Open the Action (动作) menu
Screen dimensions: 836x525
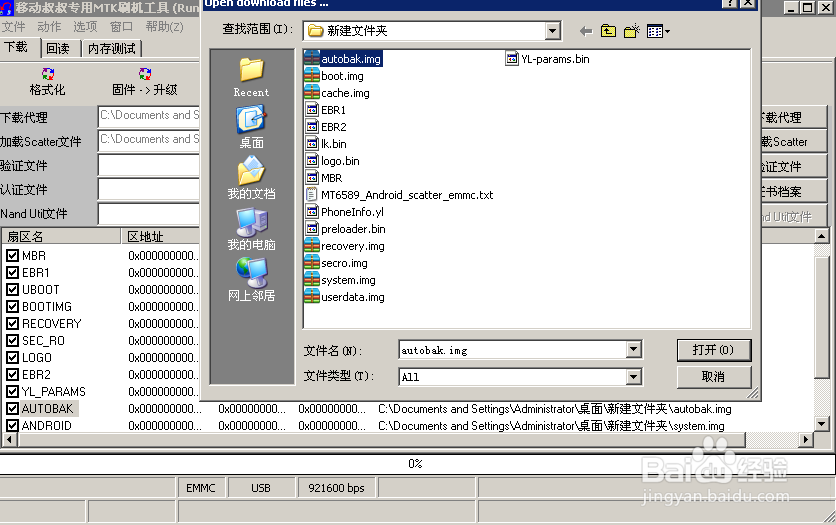[49, 27]
